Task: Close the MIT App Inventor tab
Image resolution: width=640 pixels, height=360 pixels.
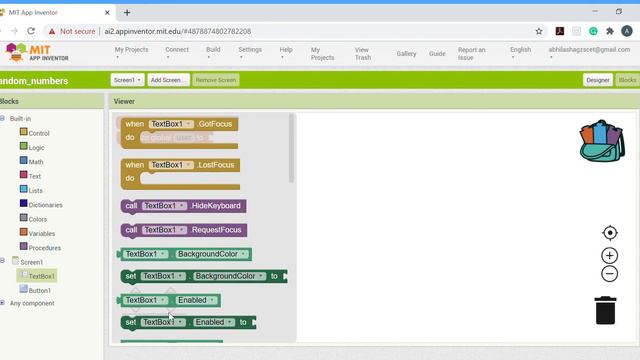Action: 107,13
